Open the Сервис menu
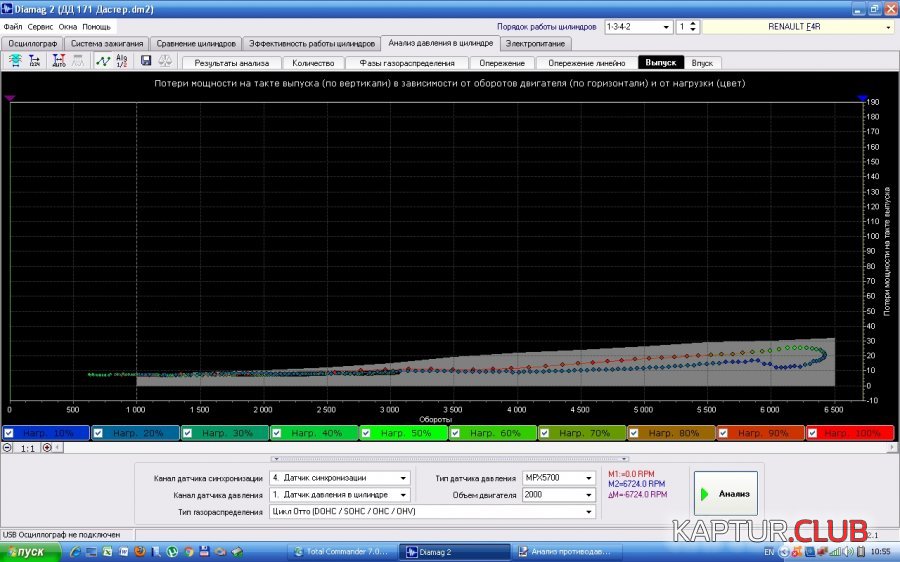The image size is (900, 562). tap(40, 26)
